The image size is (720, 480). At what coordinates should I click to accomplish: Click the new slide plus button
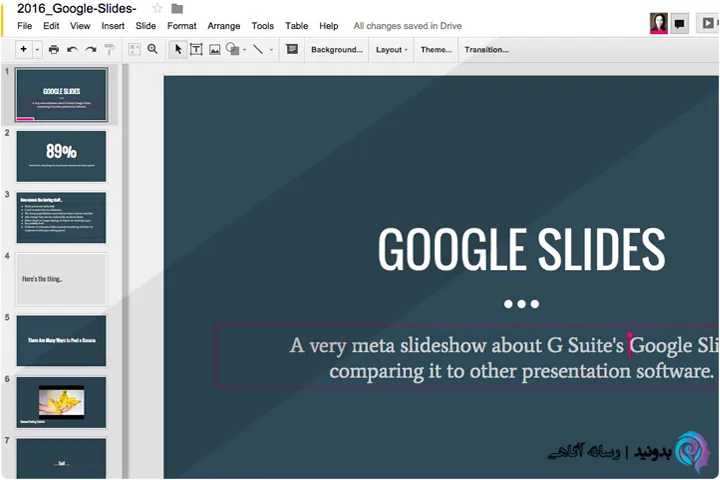(24, 49)
